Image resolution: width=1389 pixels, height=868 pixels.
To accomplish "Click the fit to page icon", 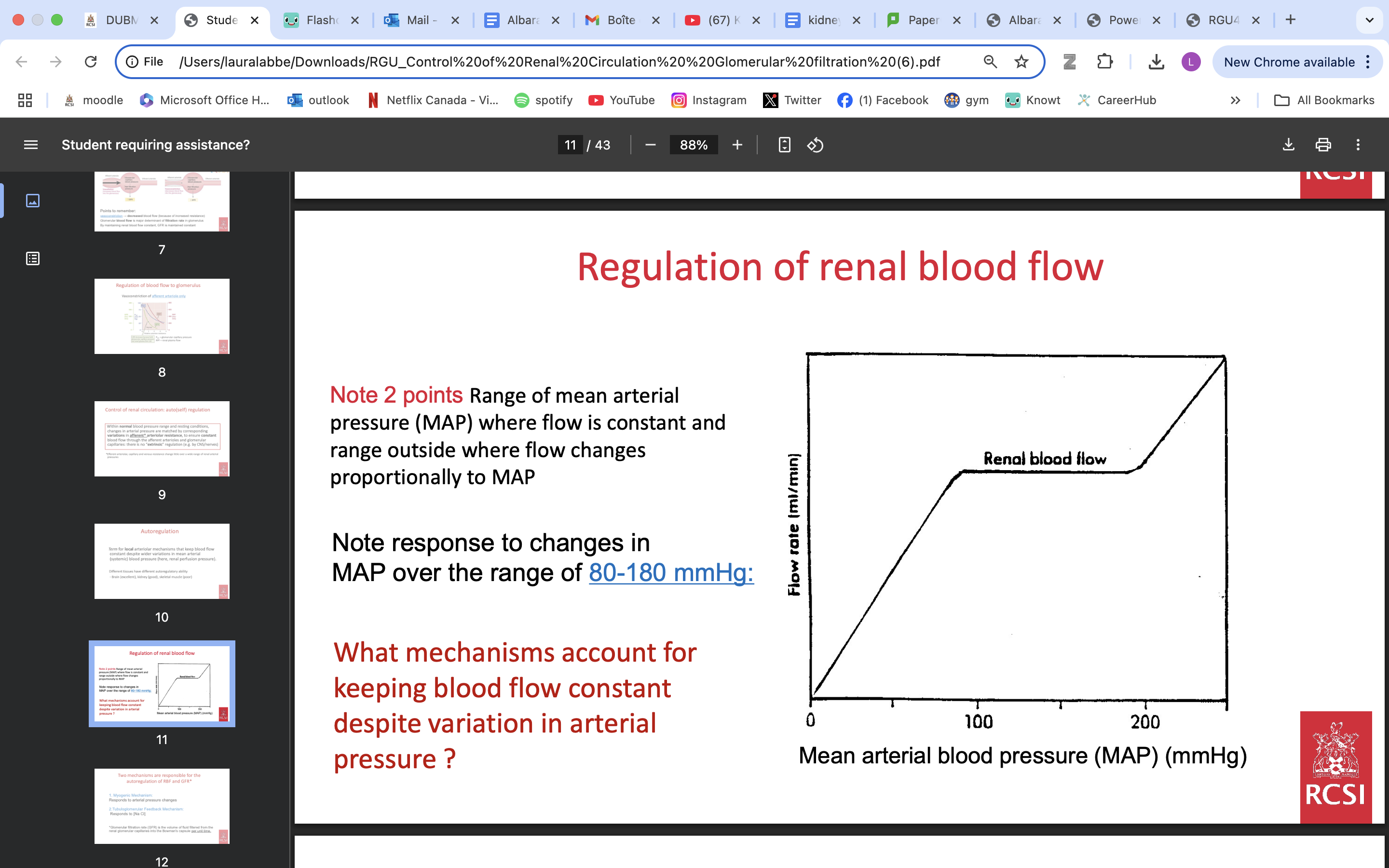I will click(x=785, y=145).
